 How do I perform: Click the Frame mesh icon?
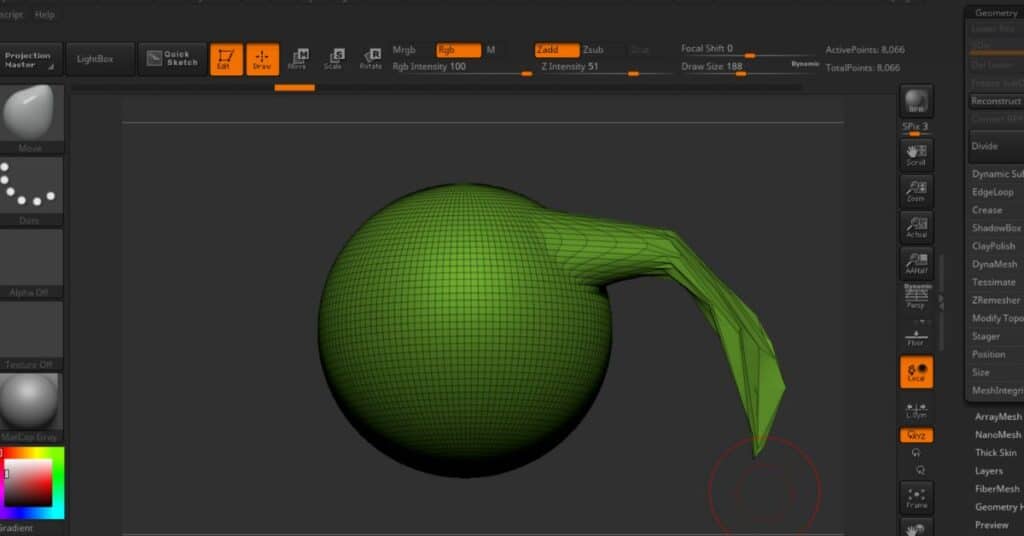pyautogui.click(x=916, y=498)
